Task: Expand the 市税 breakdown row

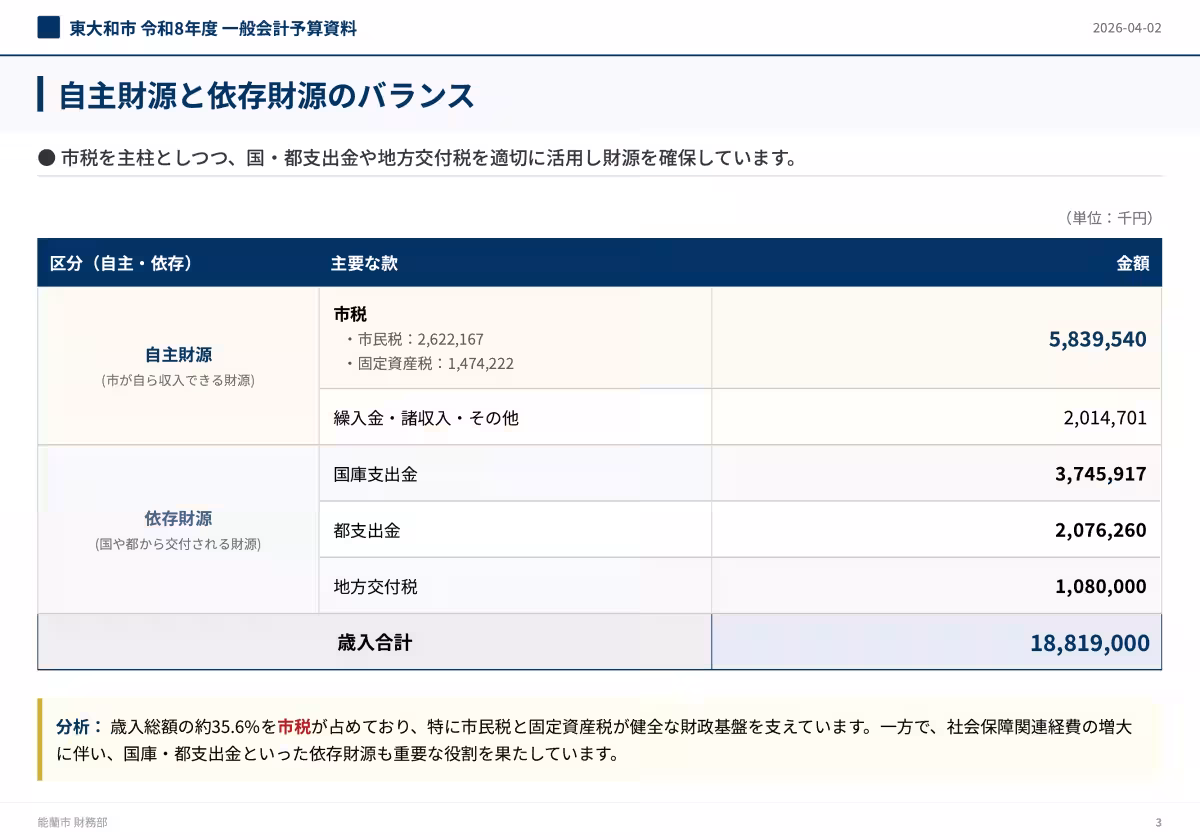Action: point(349,314)
